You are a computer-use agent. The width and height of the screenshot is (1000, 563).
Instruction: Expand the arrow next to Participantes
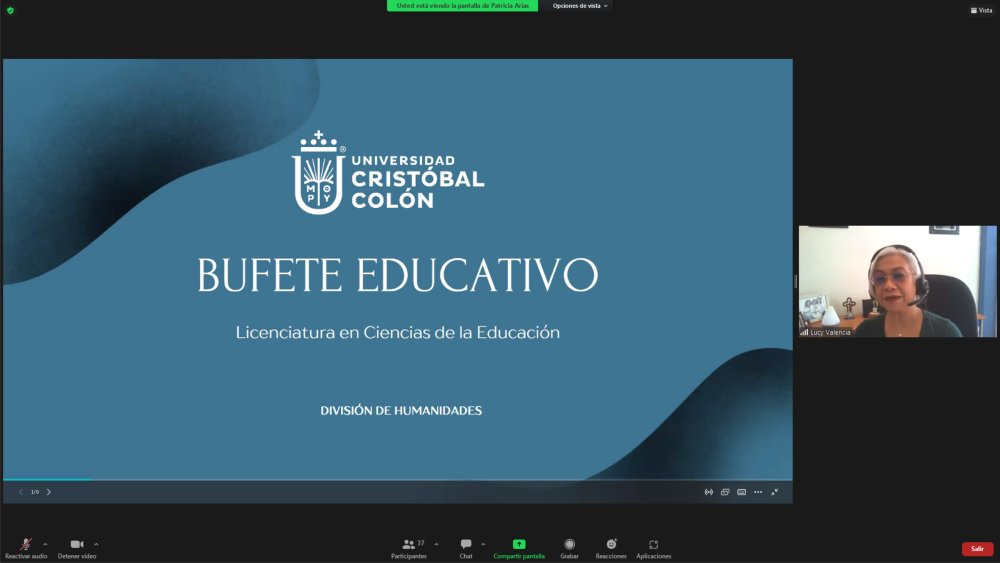point(436,545)
